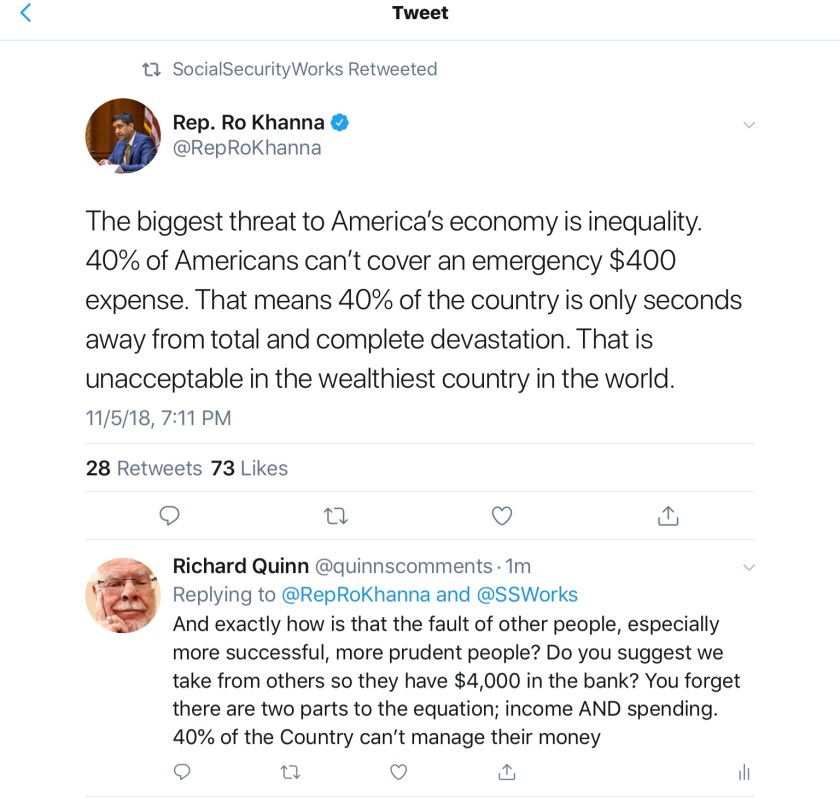Retweet Richard Quinn's reply
Viewport: 840px width, 798px height.
pyautogui.click(x=290, y=771)
